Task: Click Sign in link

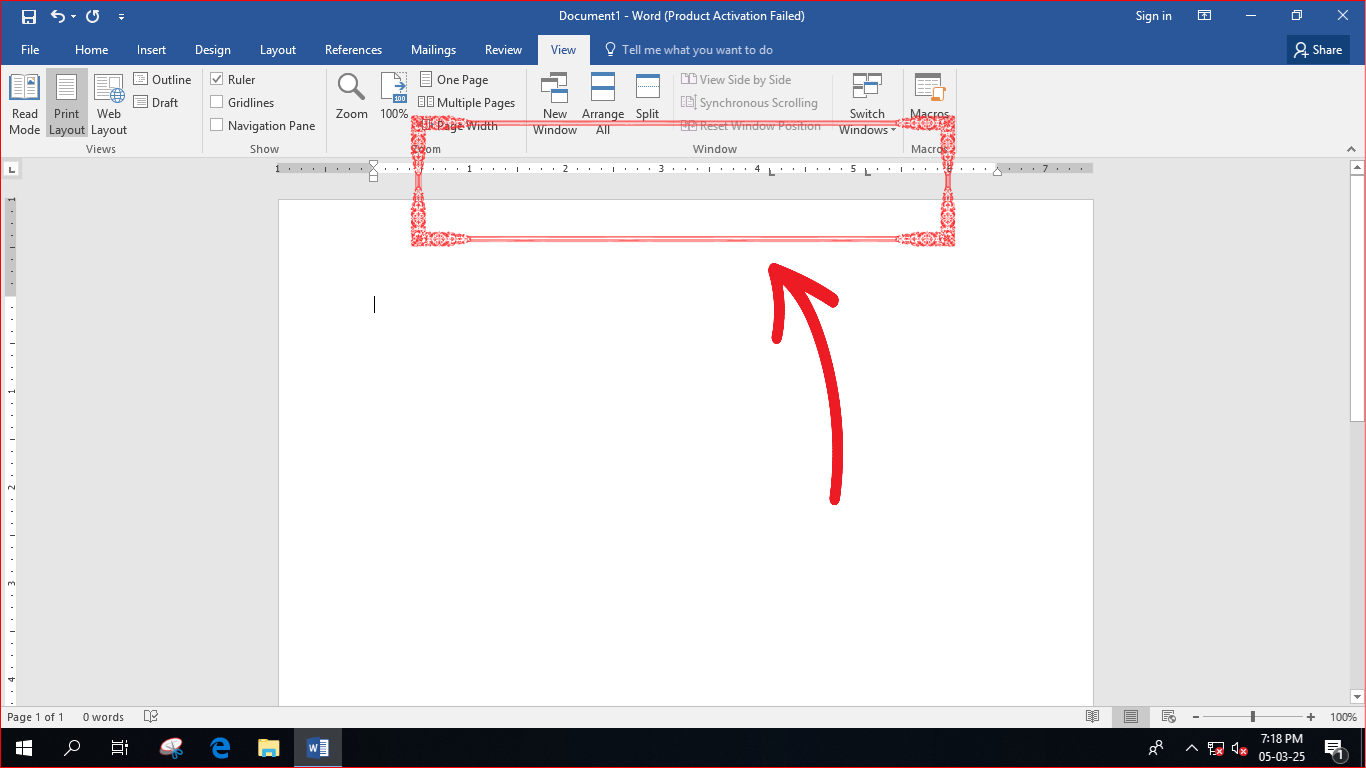Action: (x=1153, y=16)
